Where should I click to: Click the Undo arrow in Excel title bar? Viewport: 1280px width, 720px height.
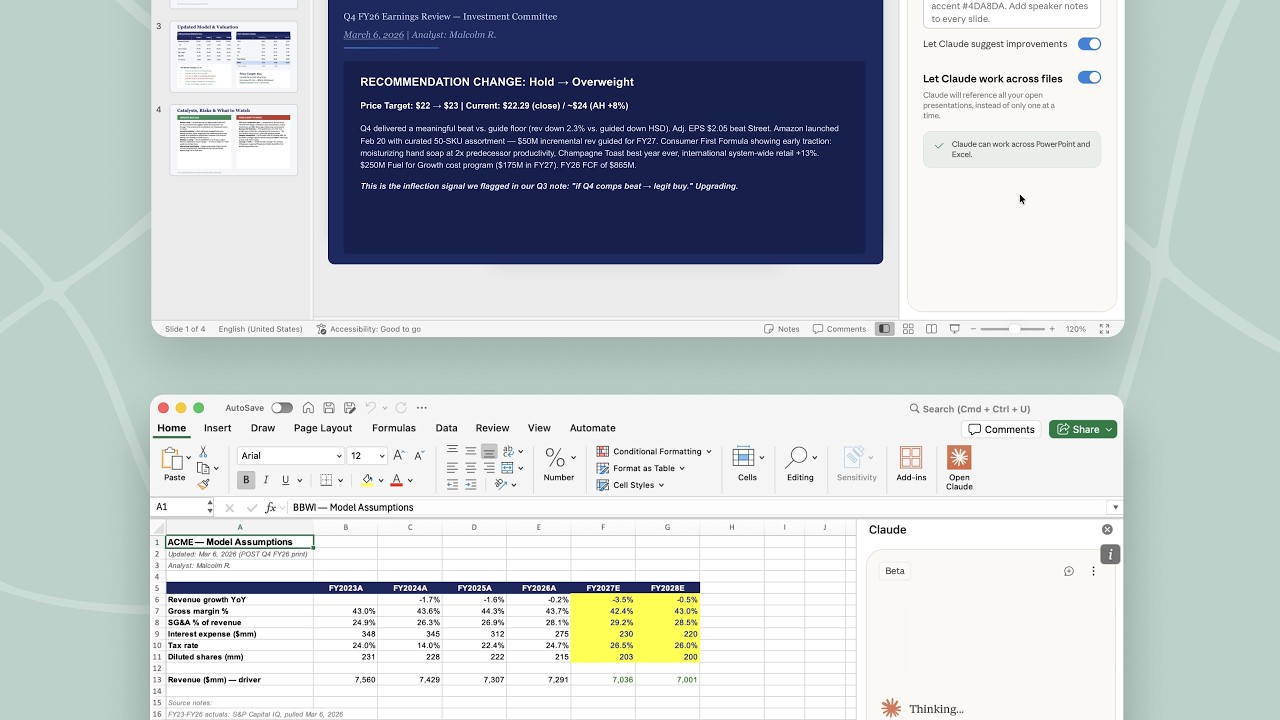(x=370, y=408)
